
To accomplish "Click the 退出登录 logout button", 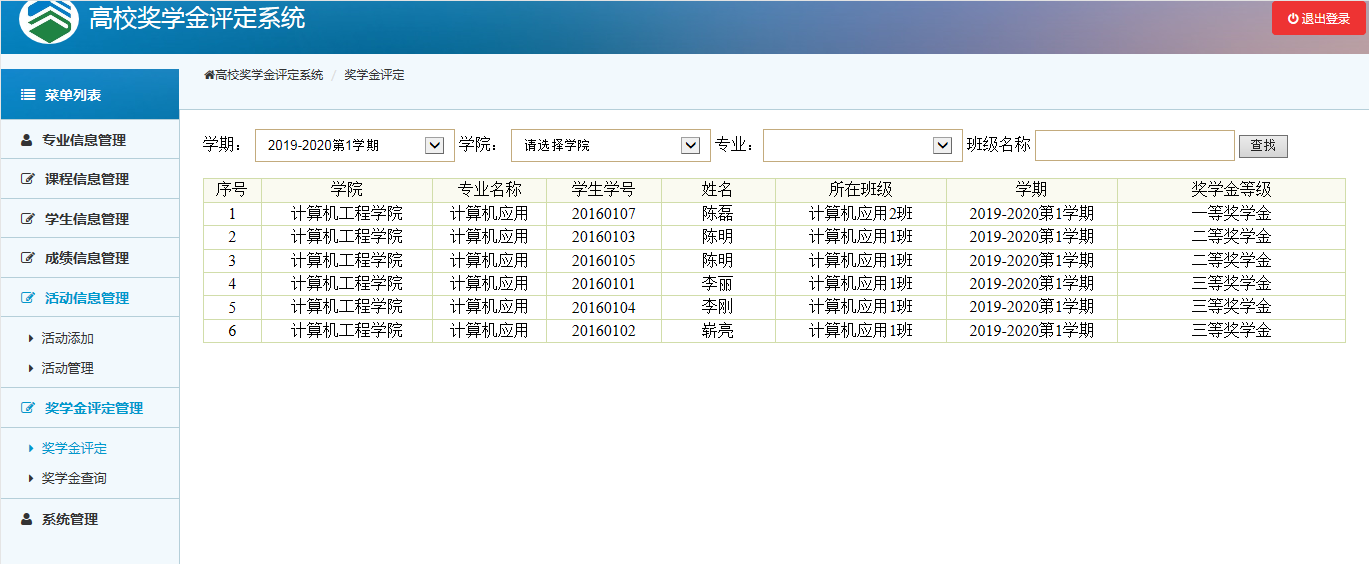I will pyautogui.click(x=1318, y=18).
